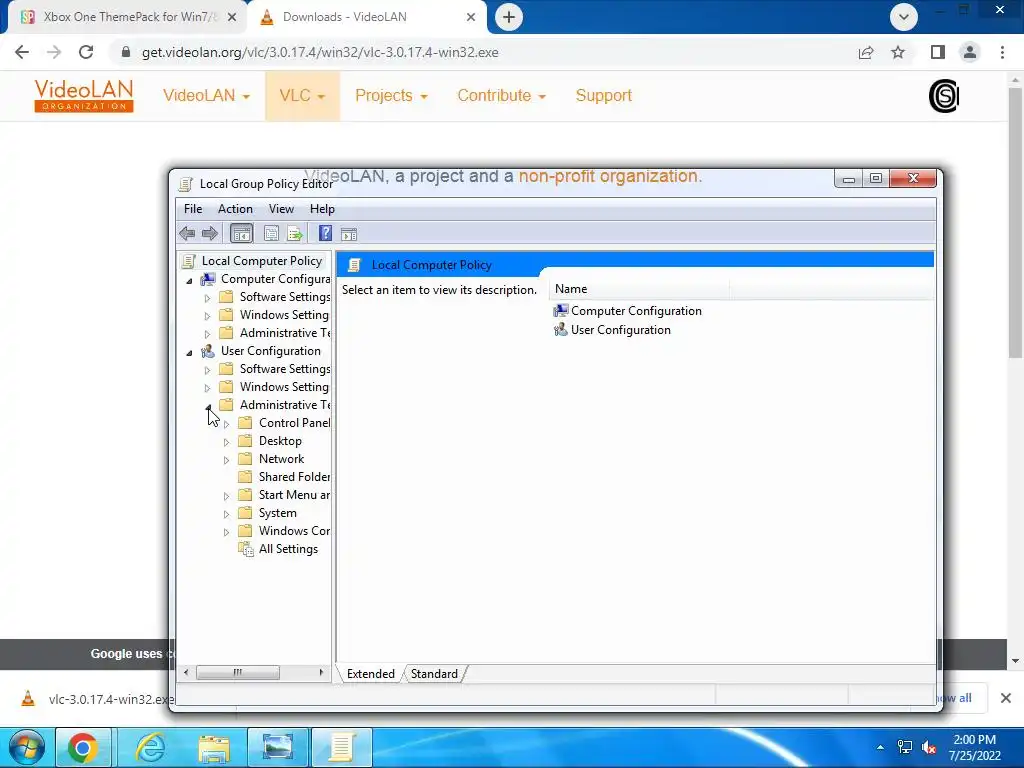Click non-profit organization link
This screenshot has height=768, width=1024.
(x=609, y=176)
